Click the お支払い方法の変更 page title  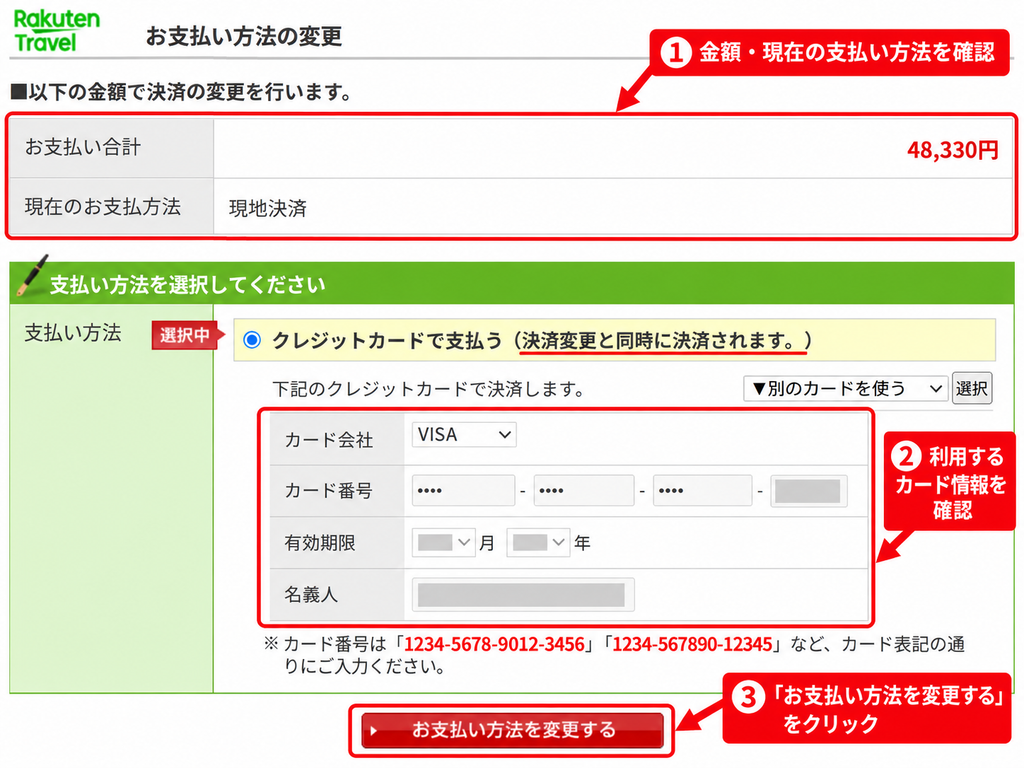pyautogui.click(x=244, y=36)
